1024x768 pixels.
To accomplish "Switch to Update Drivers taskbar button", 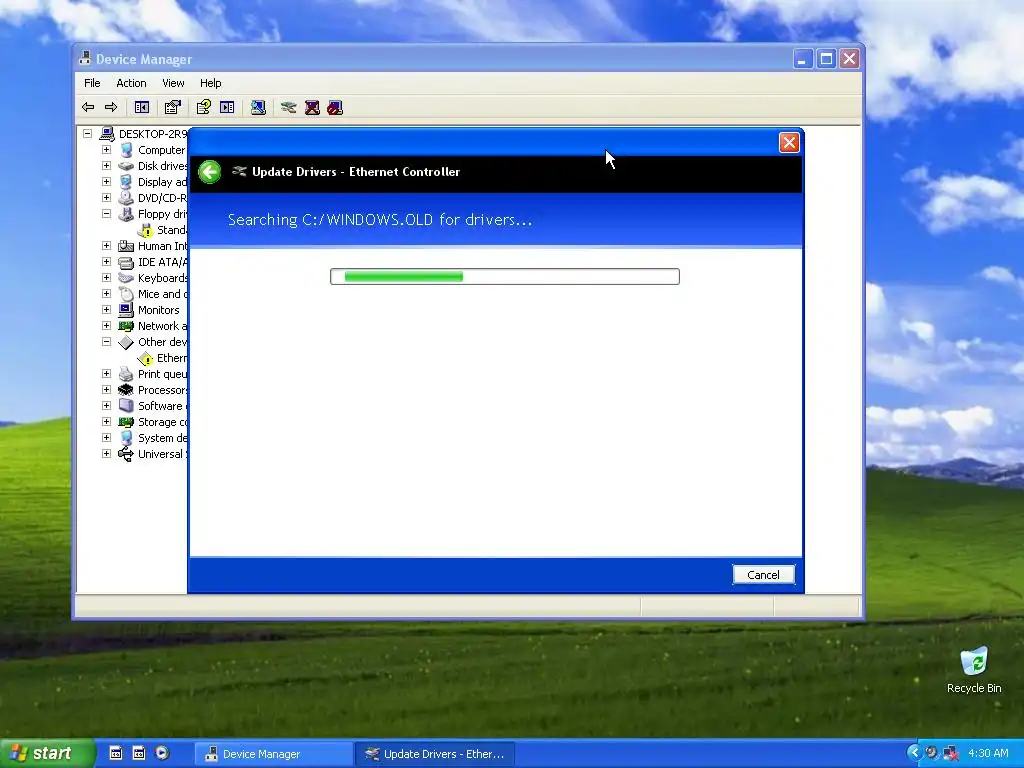I will [435, 754].
